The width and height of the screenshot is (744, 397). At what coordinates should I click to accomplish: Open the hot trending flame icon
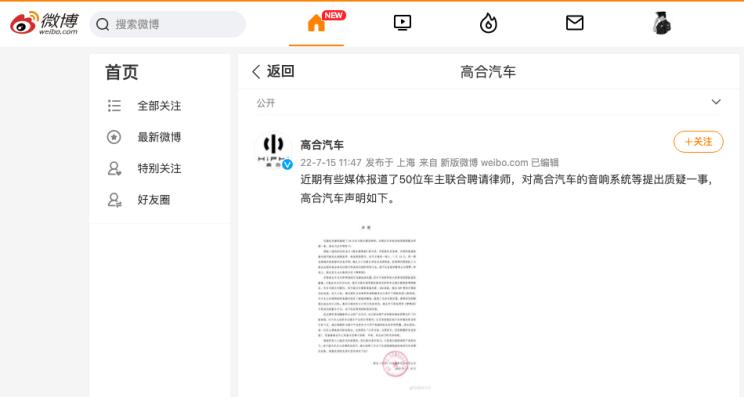(x=488, y=23)
